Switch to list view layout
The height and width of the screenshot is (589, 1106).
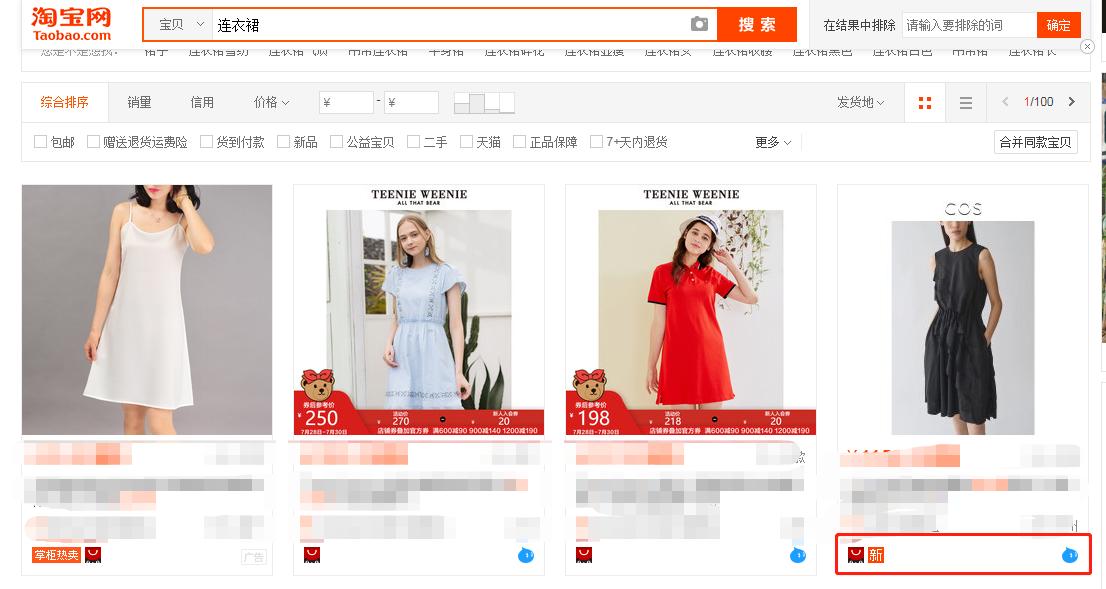click(965, 101)
